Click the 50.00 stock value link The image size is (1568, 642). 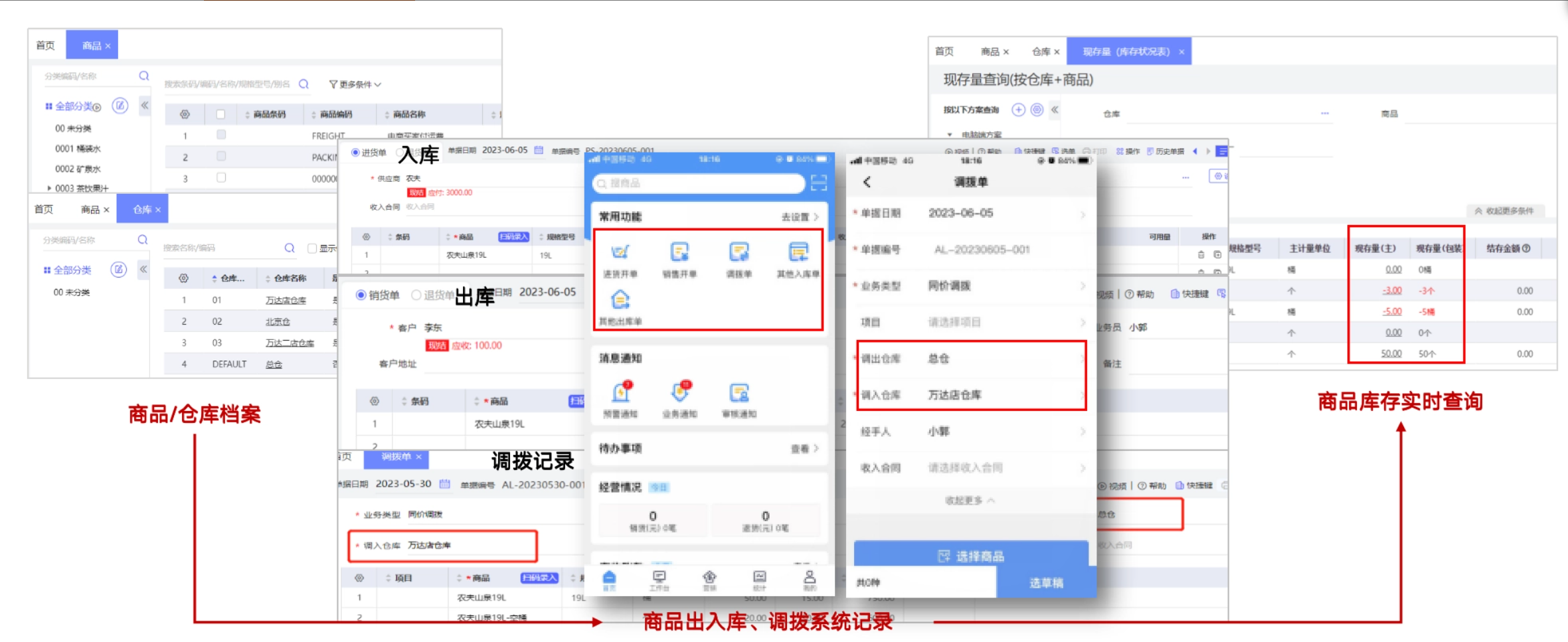coord(1391,354)
